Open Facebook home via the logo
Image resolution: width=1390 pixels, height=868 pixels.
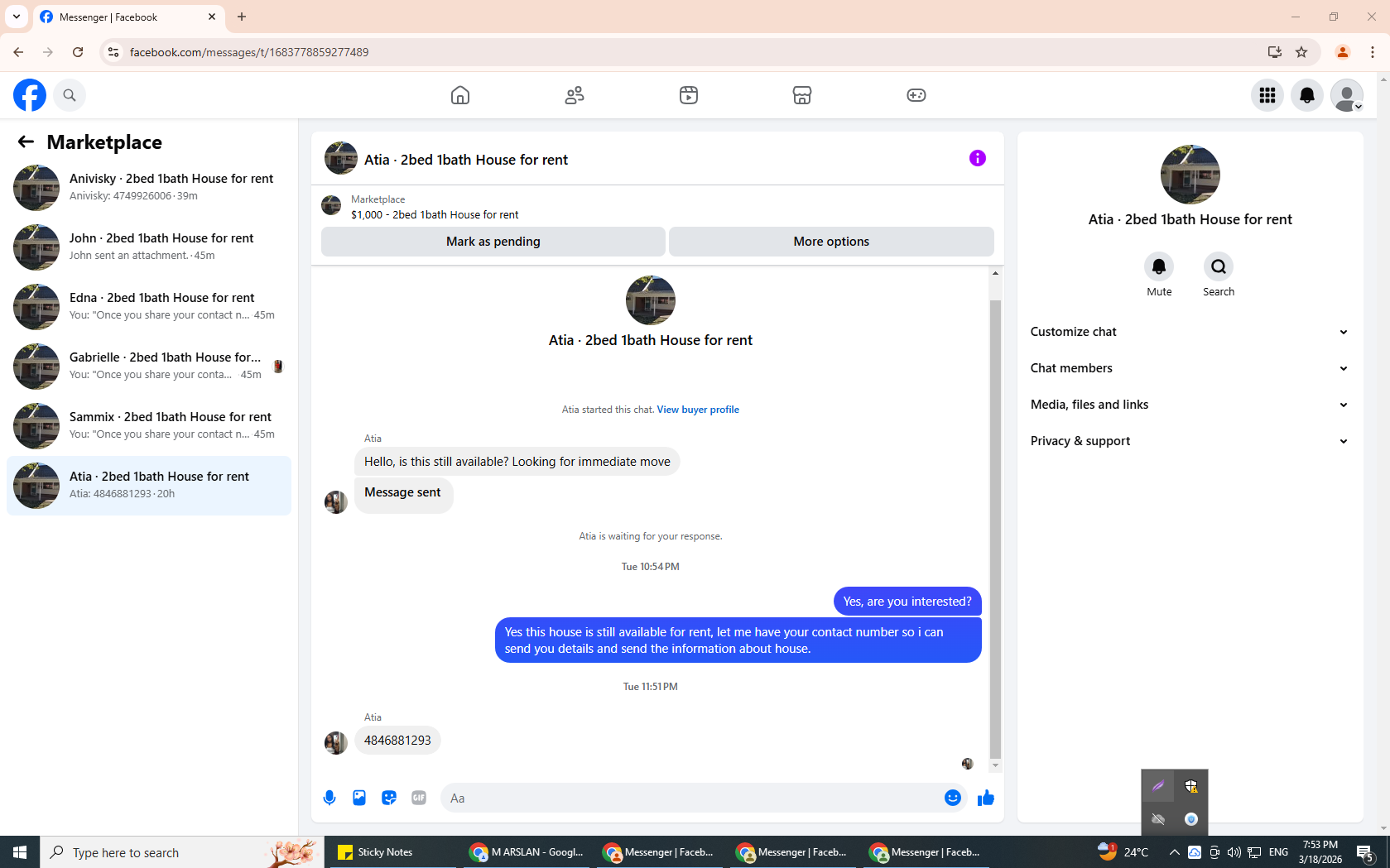point(30,95)
